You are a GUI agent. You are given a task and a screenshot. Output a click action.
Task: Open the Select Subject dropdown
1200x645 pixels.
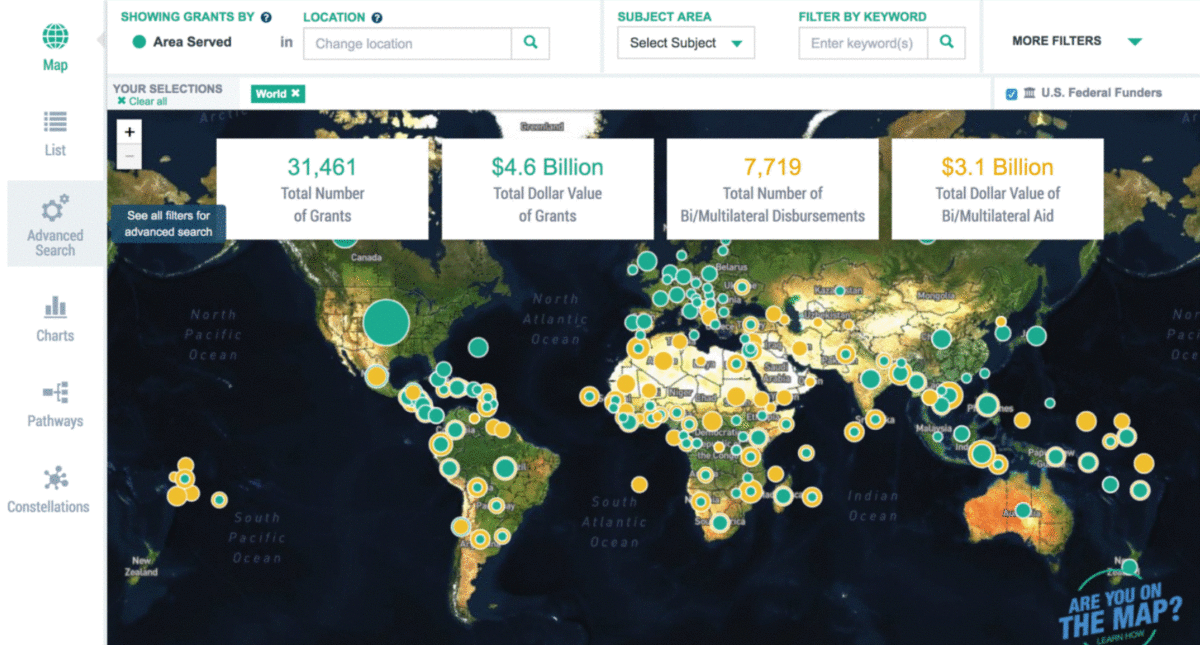click(685, 43)
